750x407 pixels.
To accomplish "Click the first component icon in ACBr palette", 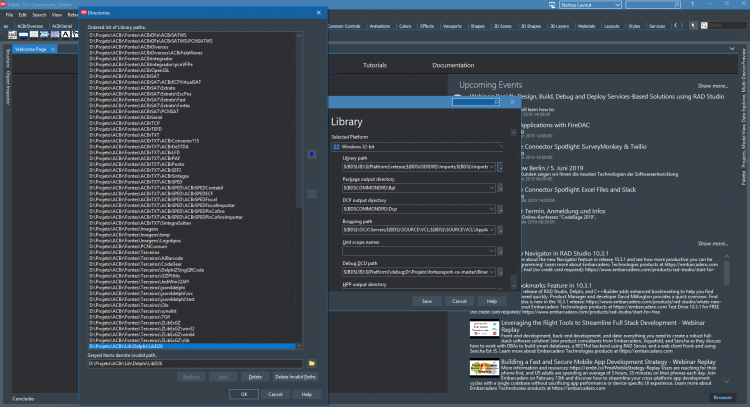I will (x=12, y=34).
